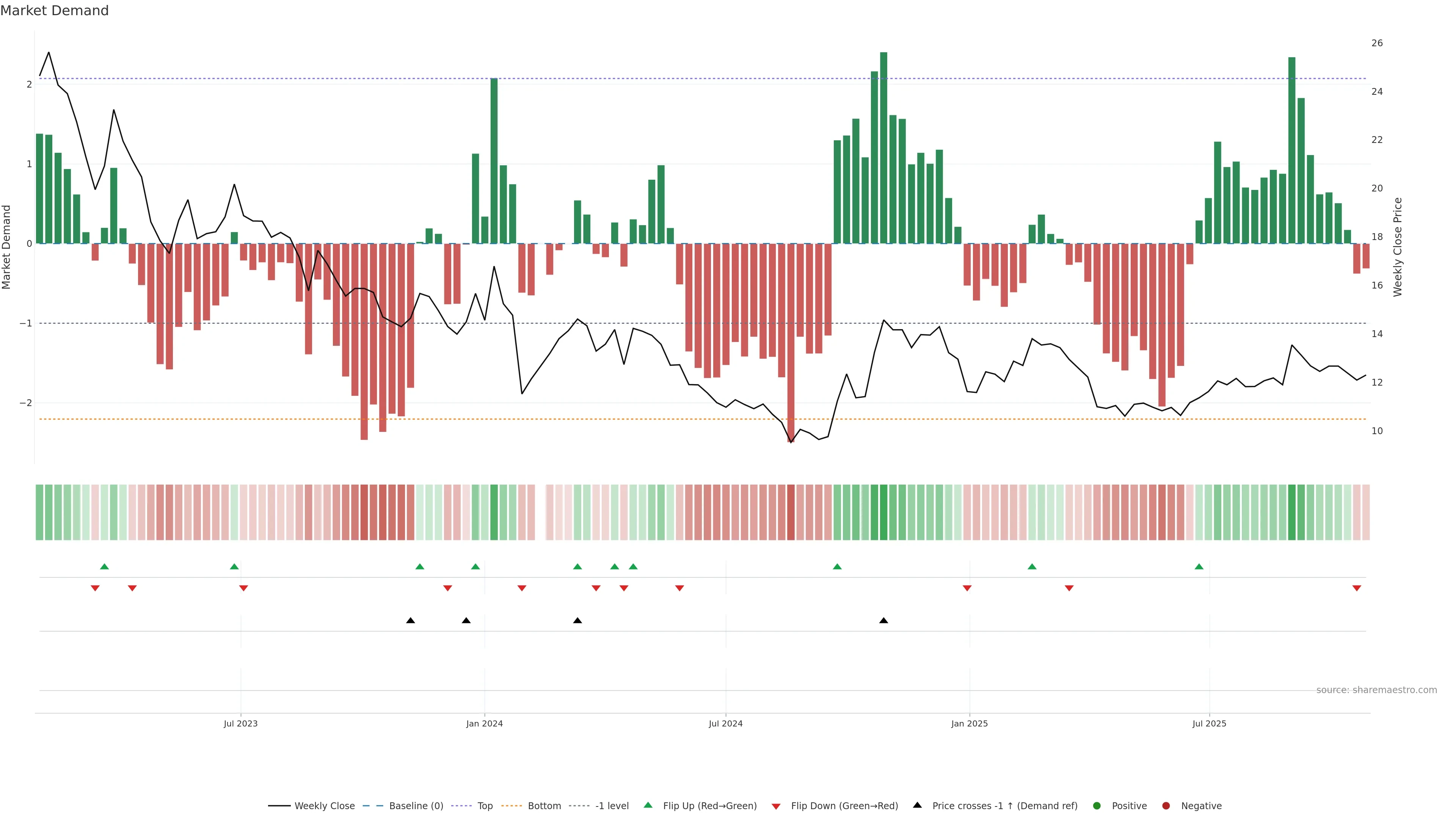
Task: Click the Market Demand chart title
Action: click(x=54, y=11)
